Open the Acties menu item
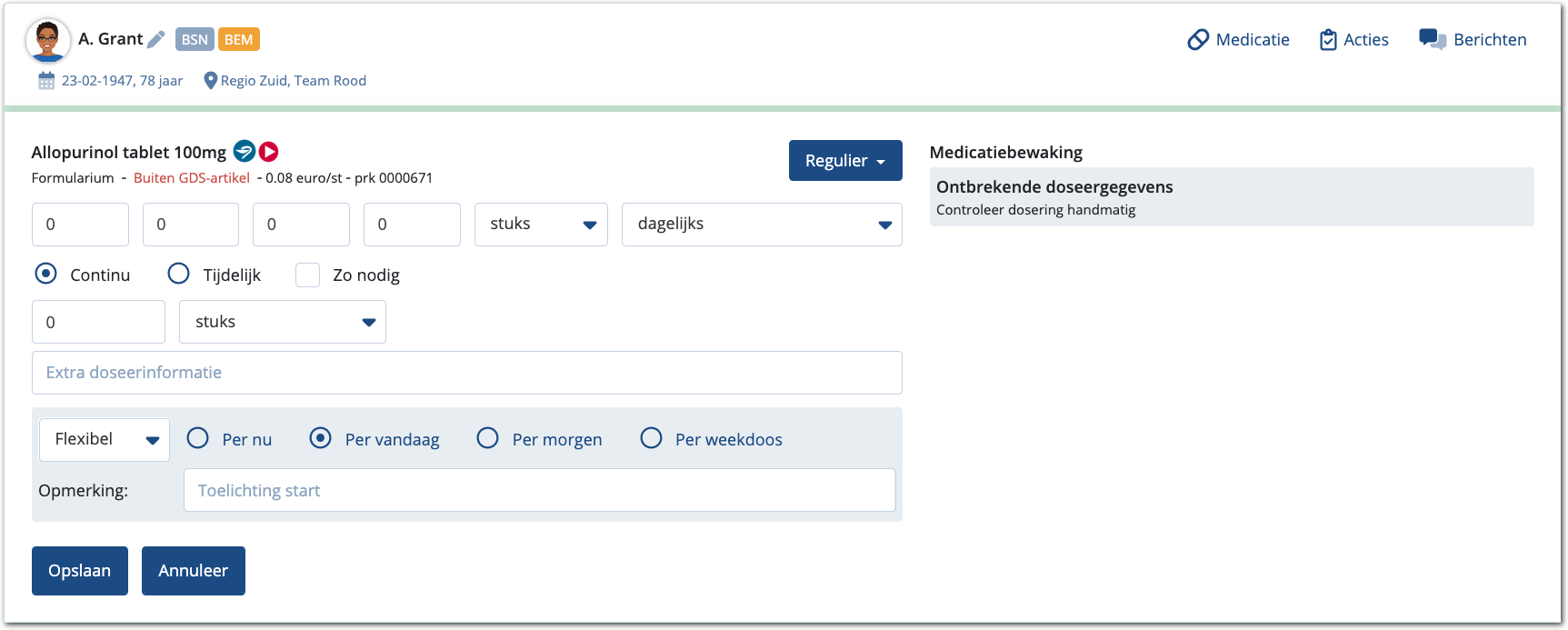 [x=1353, y=40]
